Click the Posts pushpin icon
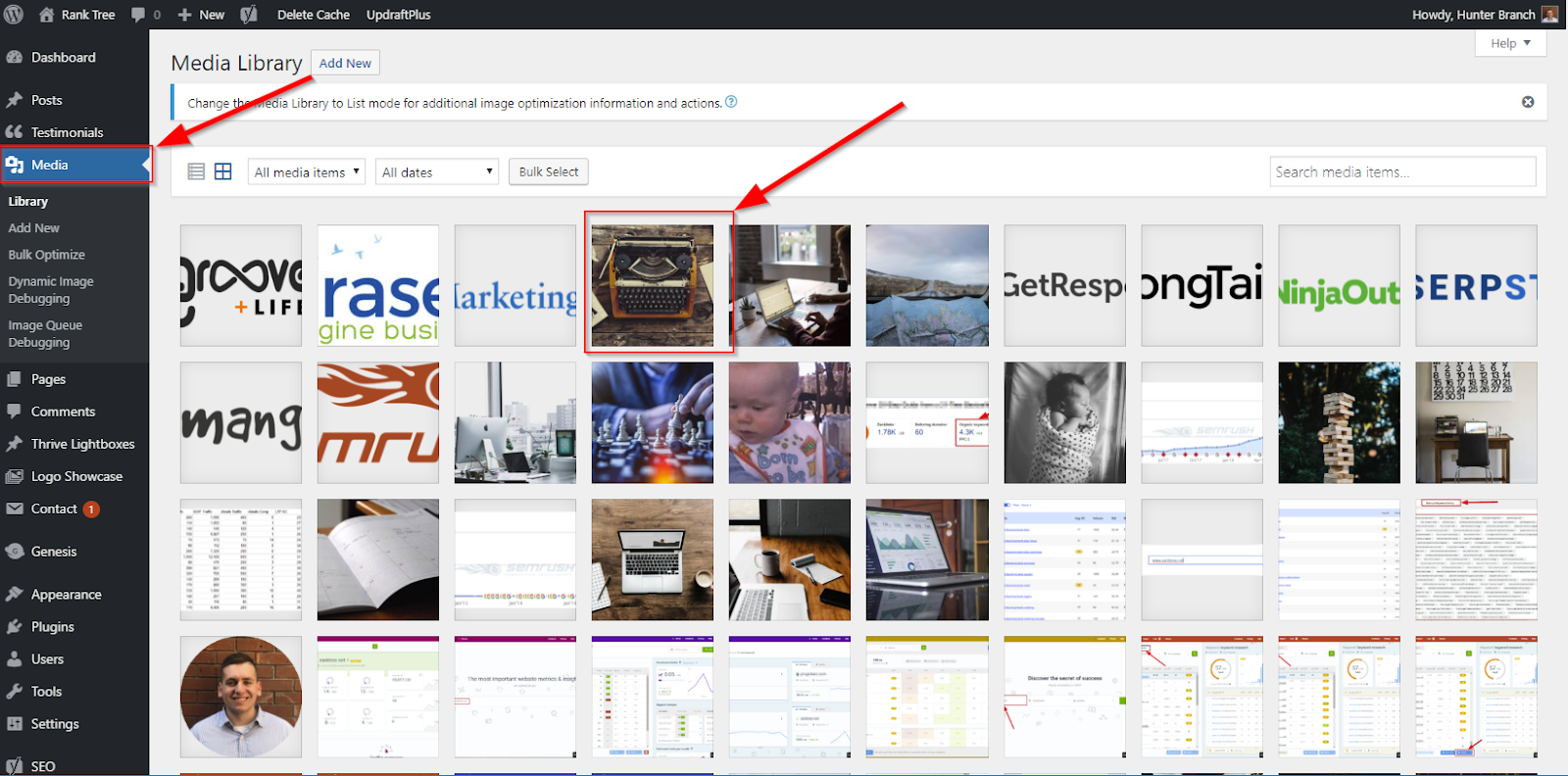The image size is (1568, 776). [x=14, y=100]
